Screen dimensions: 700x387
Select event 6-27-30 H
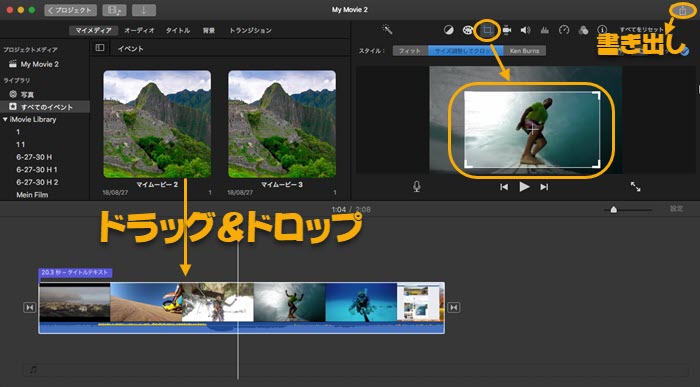[x=34, y=157]
